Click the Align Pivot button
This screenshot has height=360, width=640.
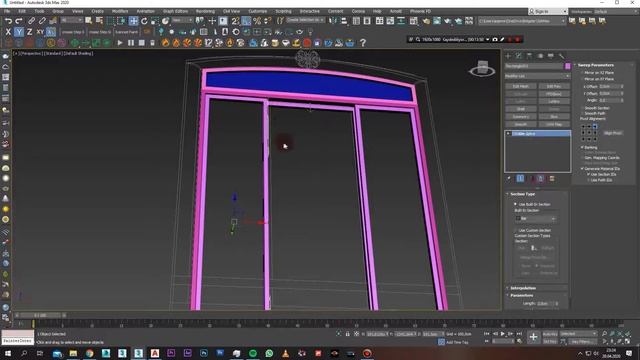click(613, 133)
